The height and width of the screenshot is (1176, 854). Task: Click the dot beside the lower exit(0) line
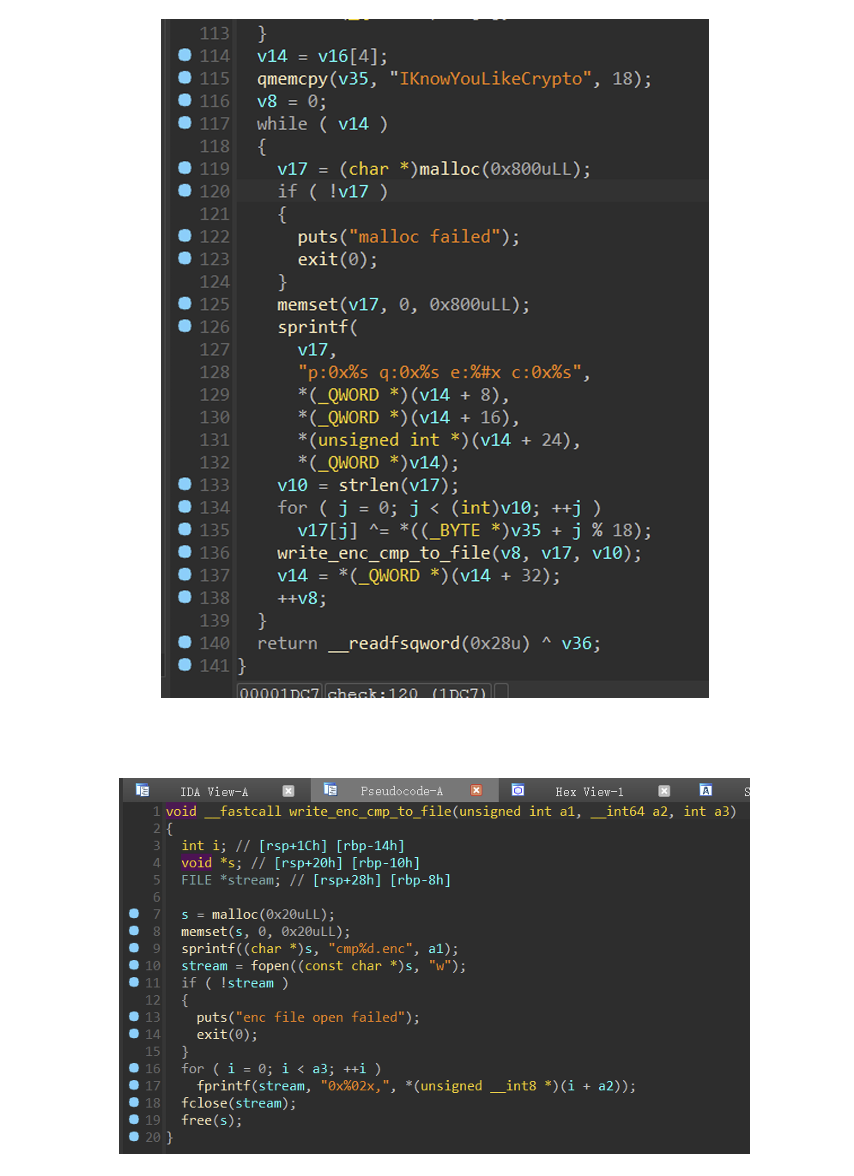[133, 1034]
